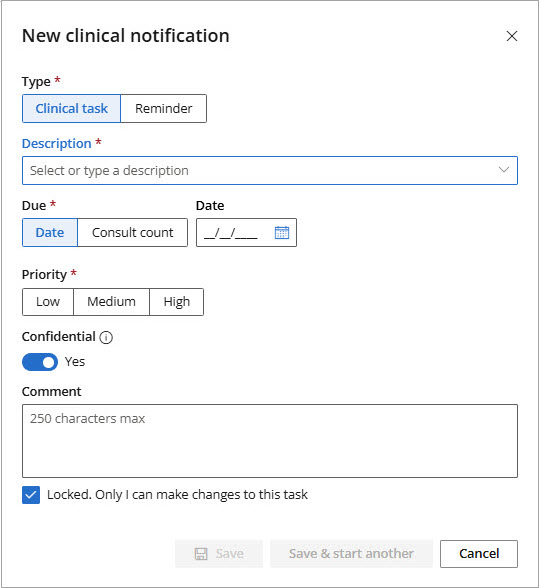The image size is (539, 588).
Task: Choose Date as due option
Action: [x=50, y=232]
